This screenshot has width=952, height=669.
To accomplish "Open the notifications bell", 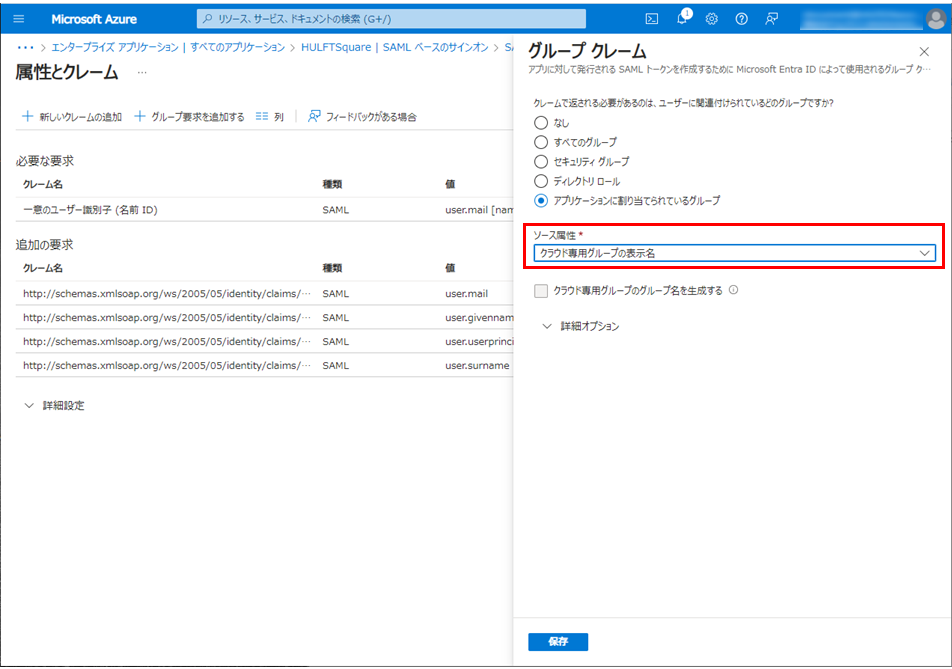I will pyautogui.click(x=682, y=19).
